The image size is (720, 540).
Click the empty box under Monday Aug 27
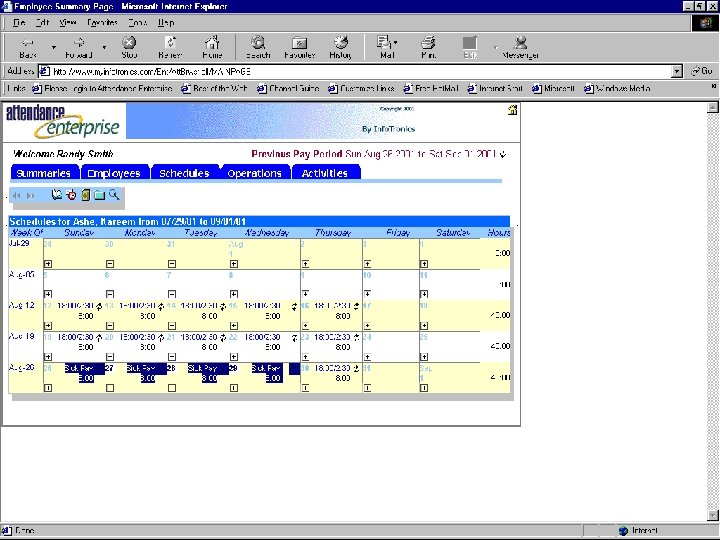coord(110,388)
